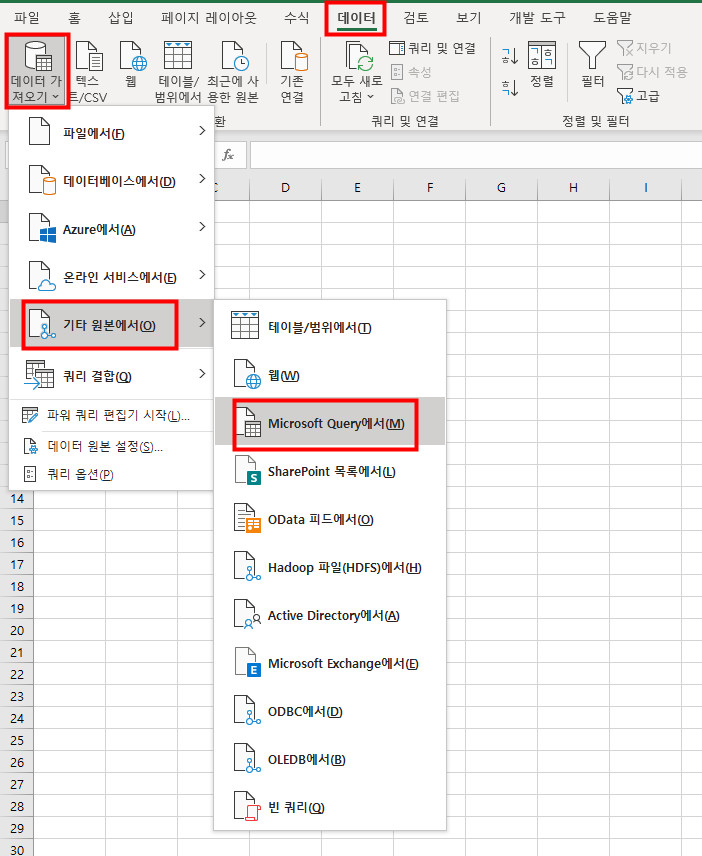This screenshot has width=702, height=856.
Task: Click in the formula bar input
Action: coord(476,155)
